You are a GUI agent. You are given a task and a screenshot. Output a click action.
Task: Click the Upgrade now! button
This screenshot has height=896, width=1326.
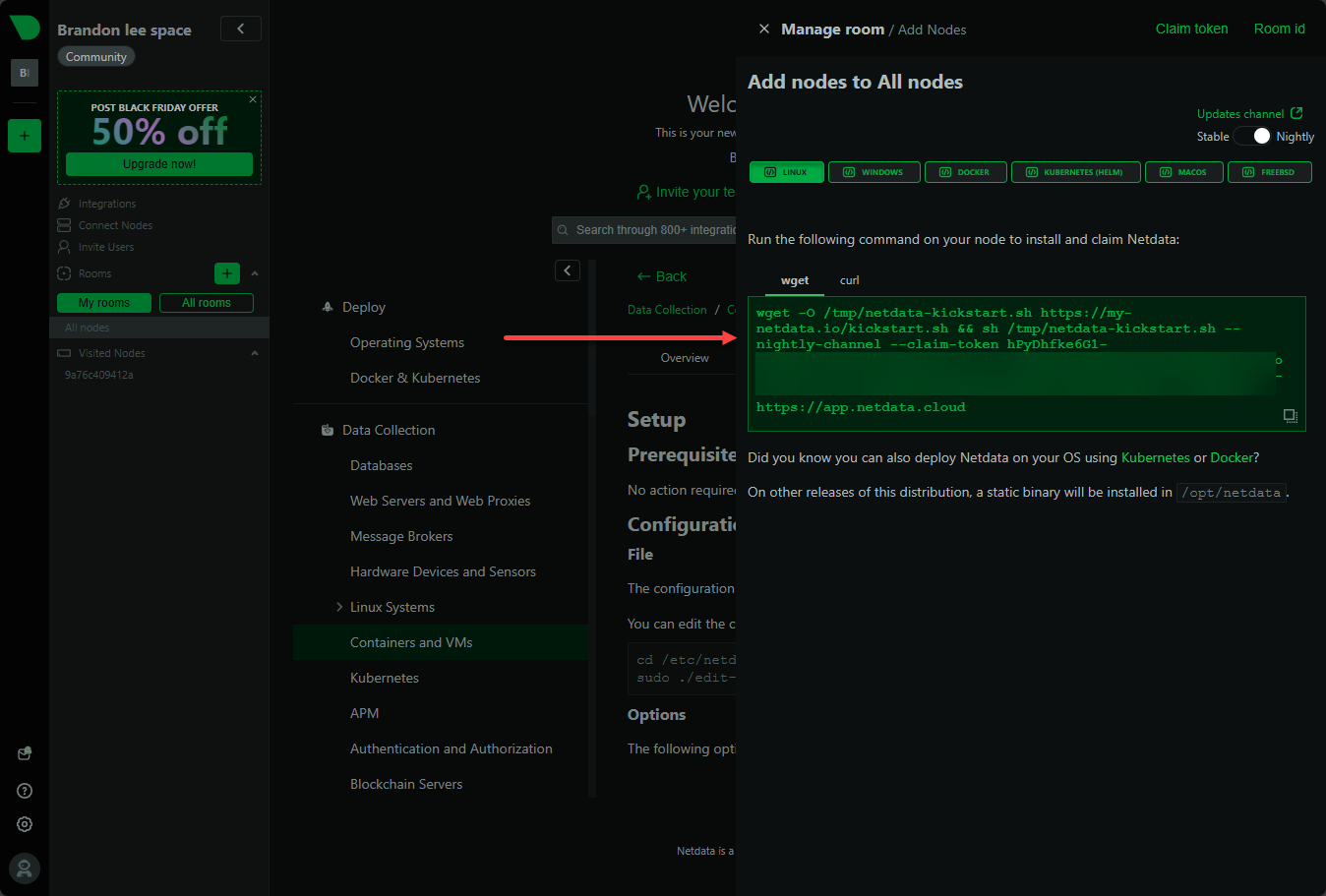pyautogui.click(x=159, y=164)
